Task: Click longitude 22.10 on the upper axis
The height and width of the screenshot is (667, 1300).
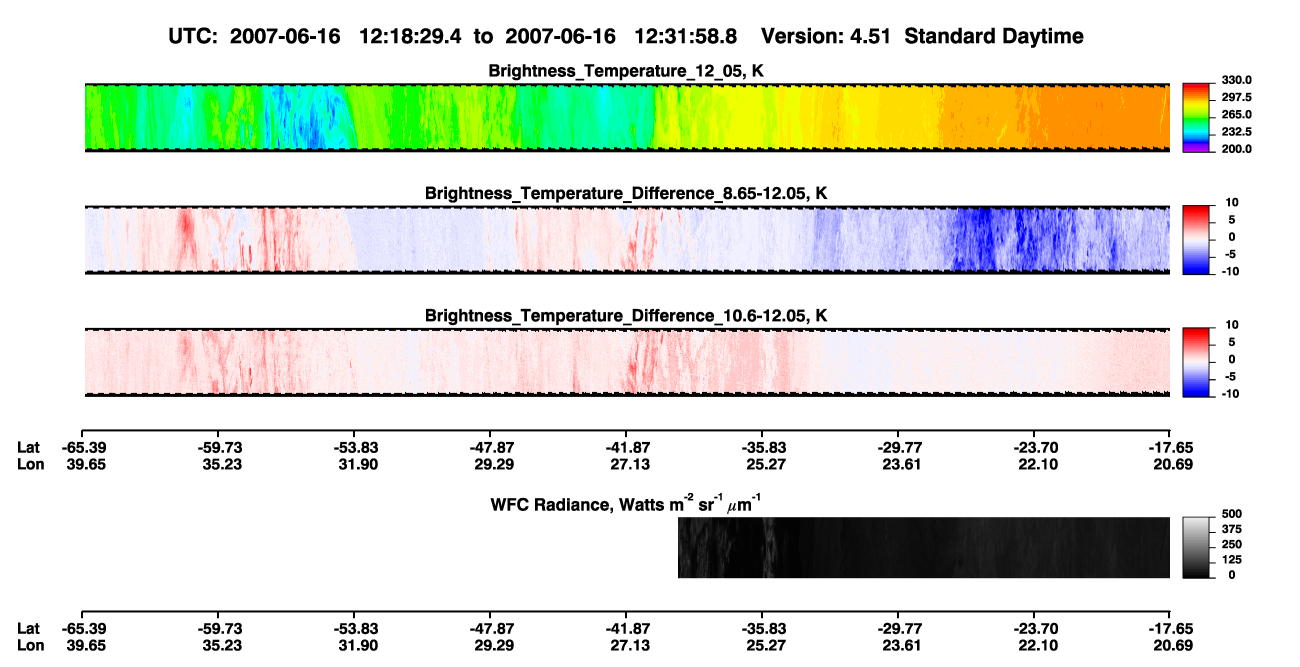Action: [x=1034, y=463]
